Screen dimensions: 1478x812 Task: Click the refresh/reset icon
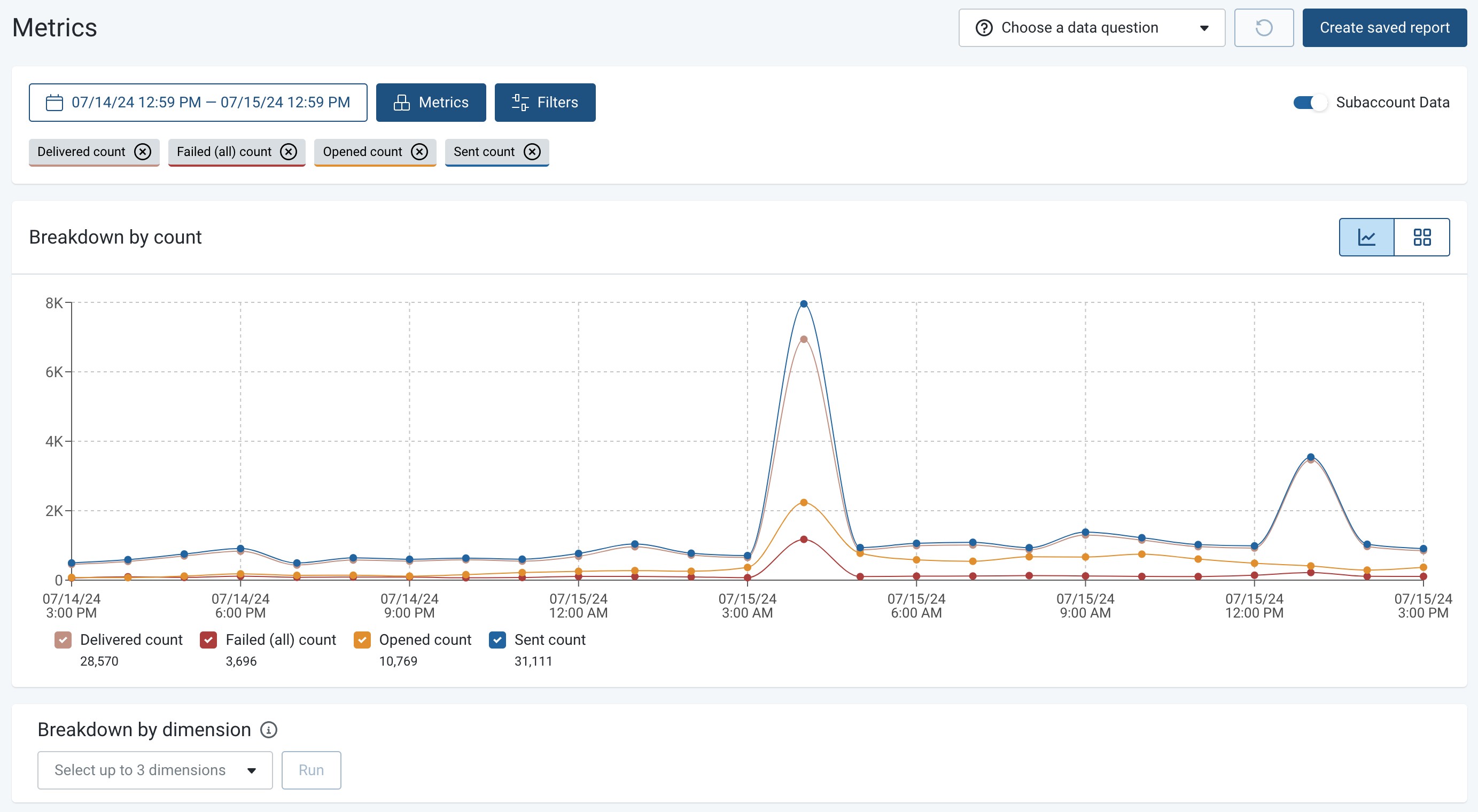pyautogui.click(x=1263, y=28)
